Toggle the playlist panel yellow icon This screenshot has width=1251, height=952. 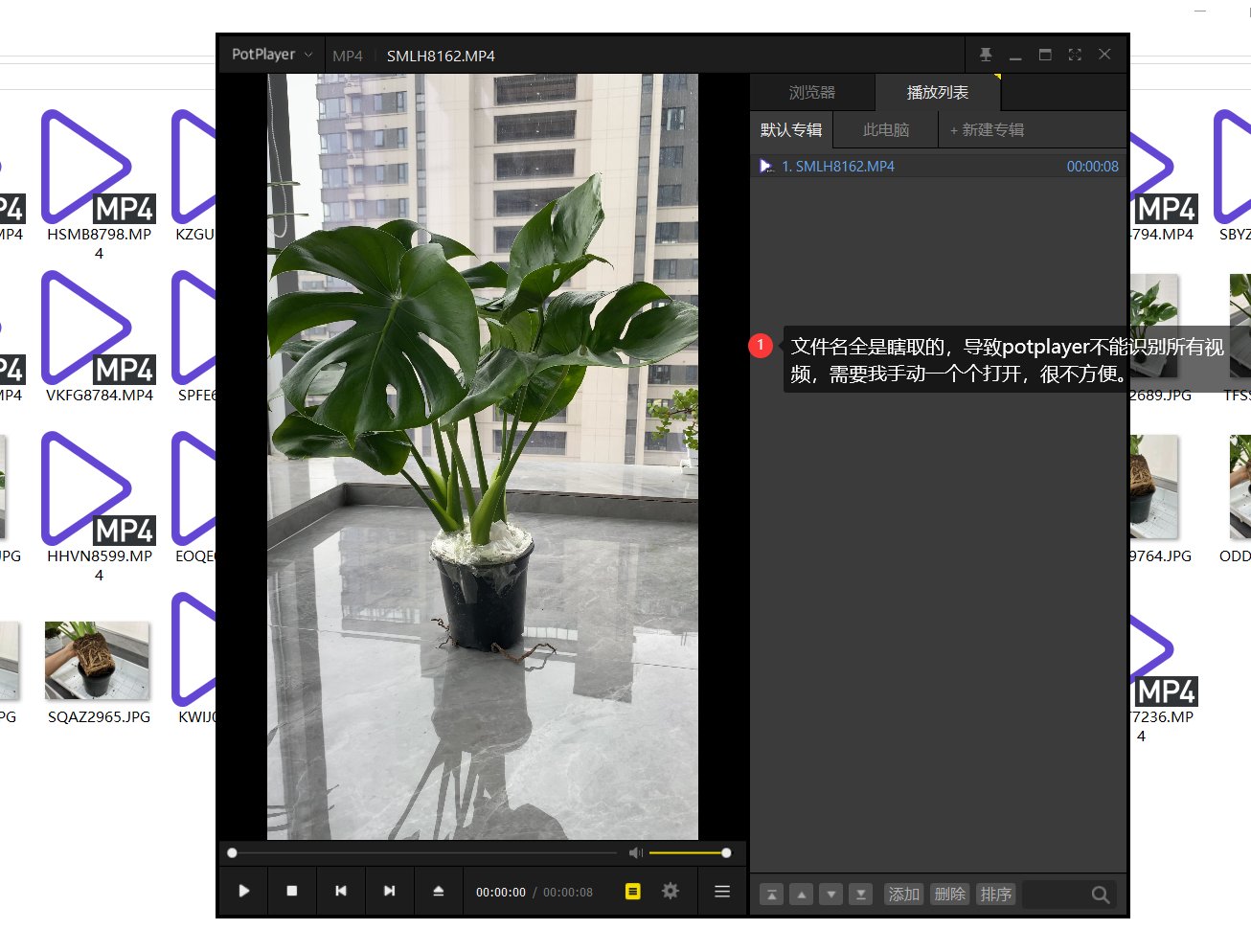pos(632,891)
